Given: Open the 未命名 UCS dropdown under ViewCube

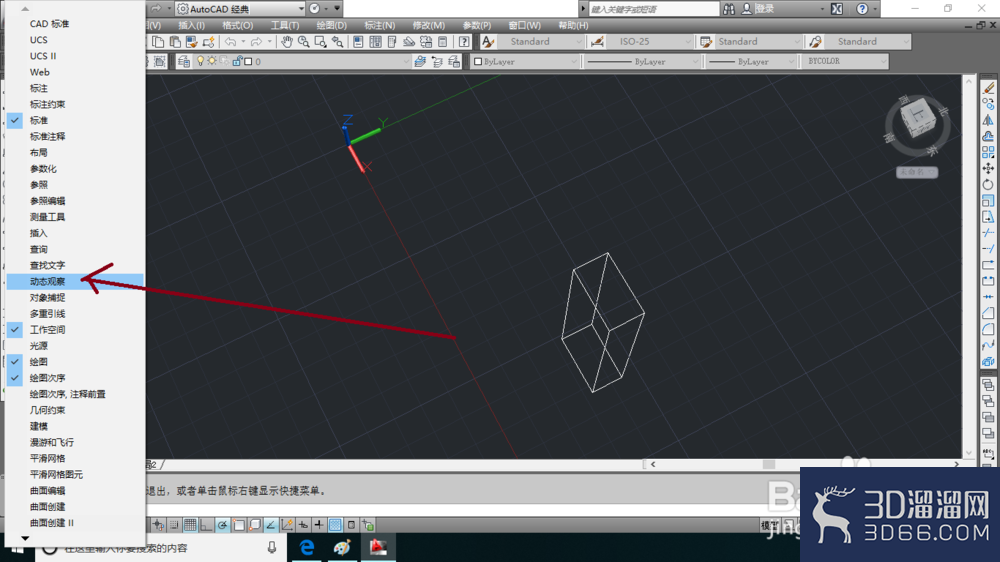Looking at the screenshot, I should tap(917, 172).
